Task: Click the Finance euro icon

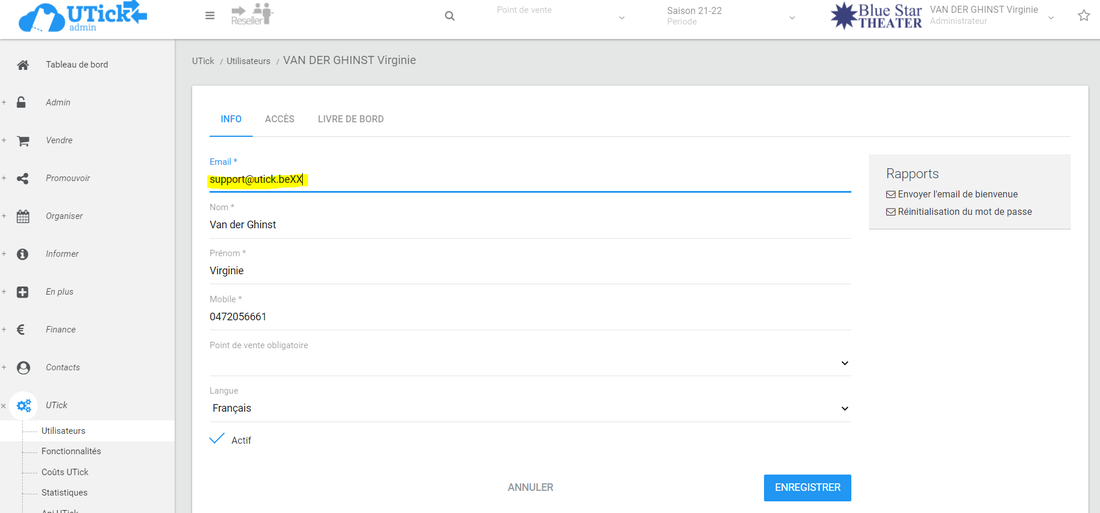Action: click(x=21, y=330)
